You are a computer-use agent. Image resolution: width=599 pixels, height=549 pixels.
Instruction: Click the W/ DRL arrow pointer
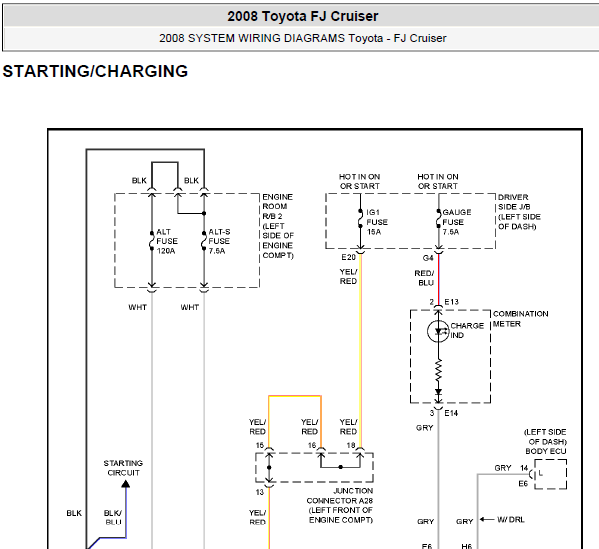[487, 519]
